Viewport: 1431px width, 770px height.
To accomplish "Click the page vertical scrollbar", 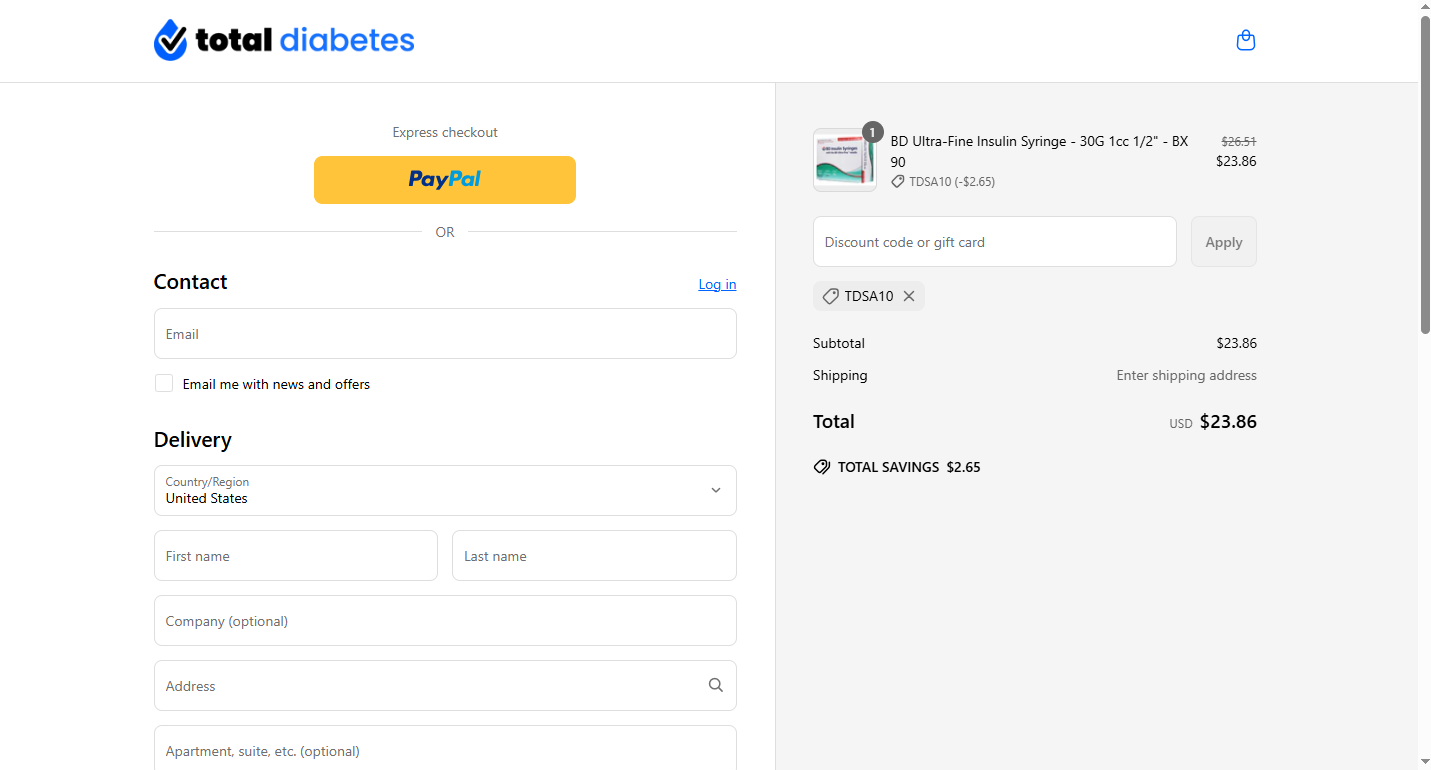I will point(1425,175).
